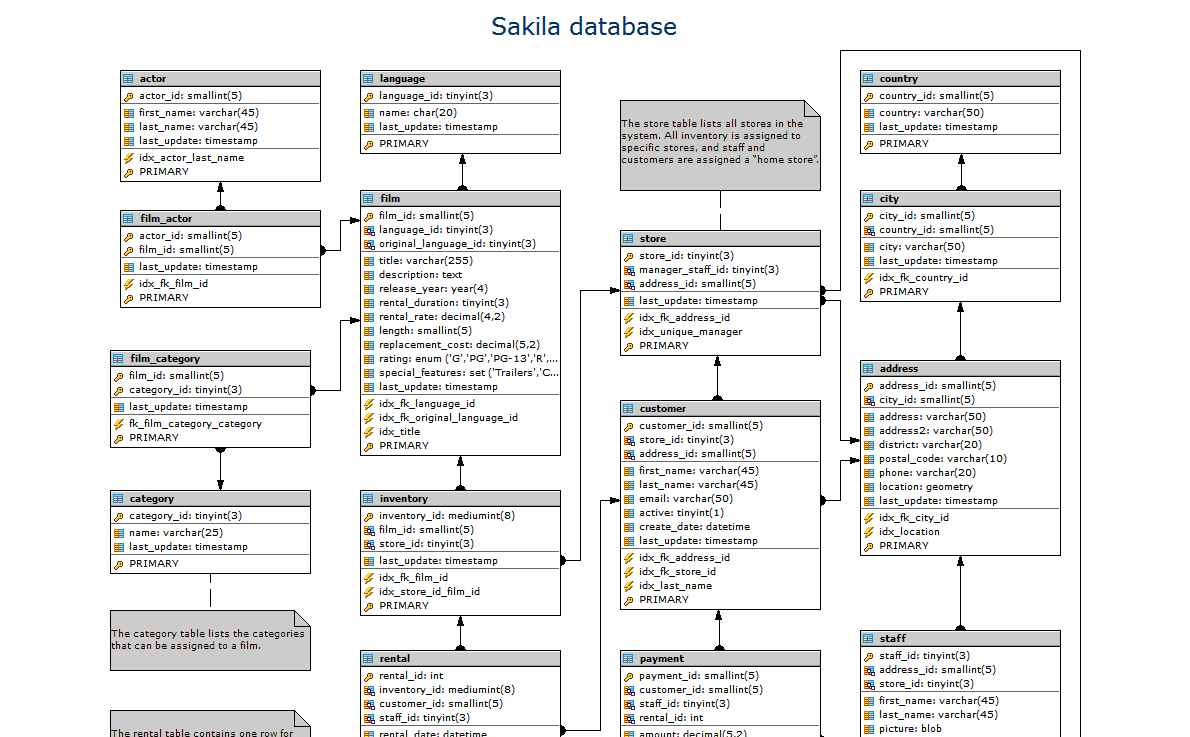Click the picture: blob column in staff table
Viewport: 1190px width, 737px height.
pyautogui.click(x=910, y=729)
